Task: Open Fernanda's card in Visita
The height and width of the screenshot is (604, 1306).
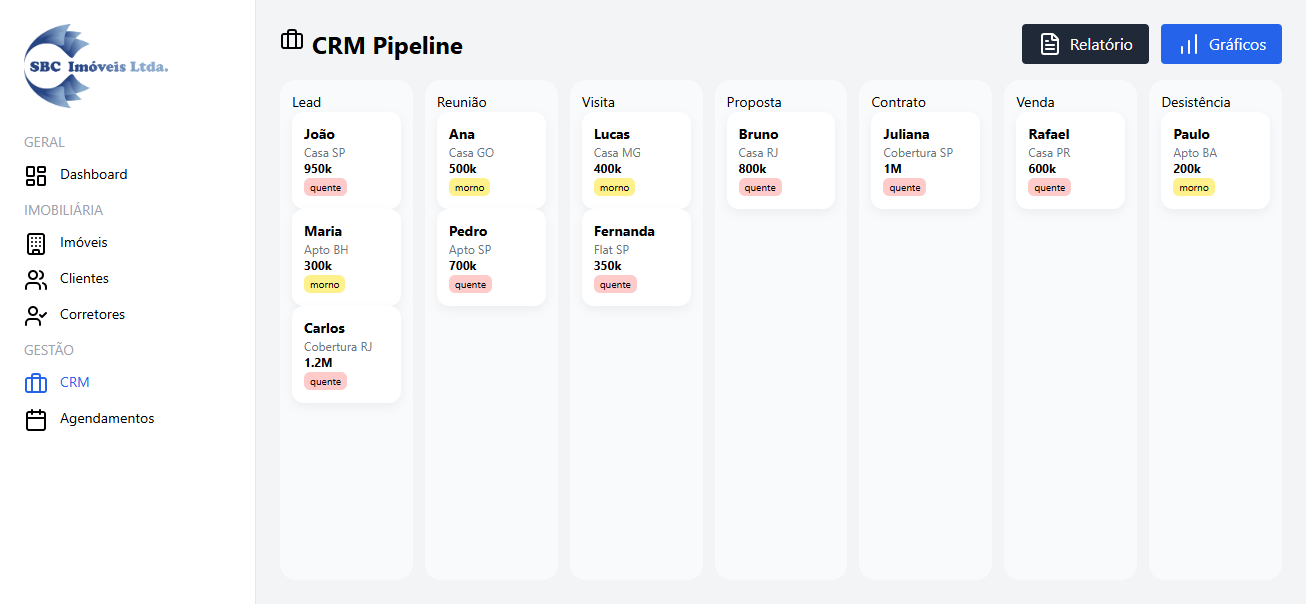Action: pyautogui.click(x=636, y=257)
